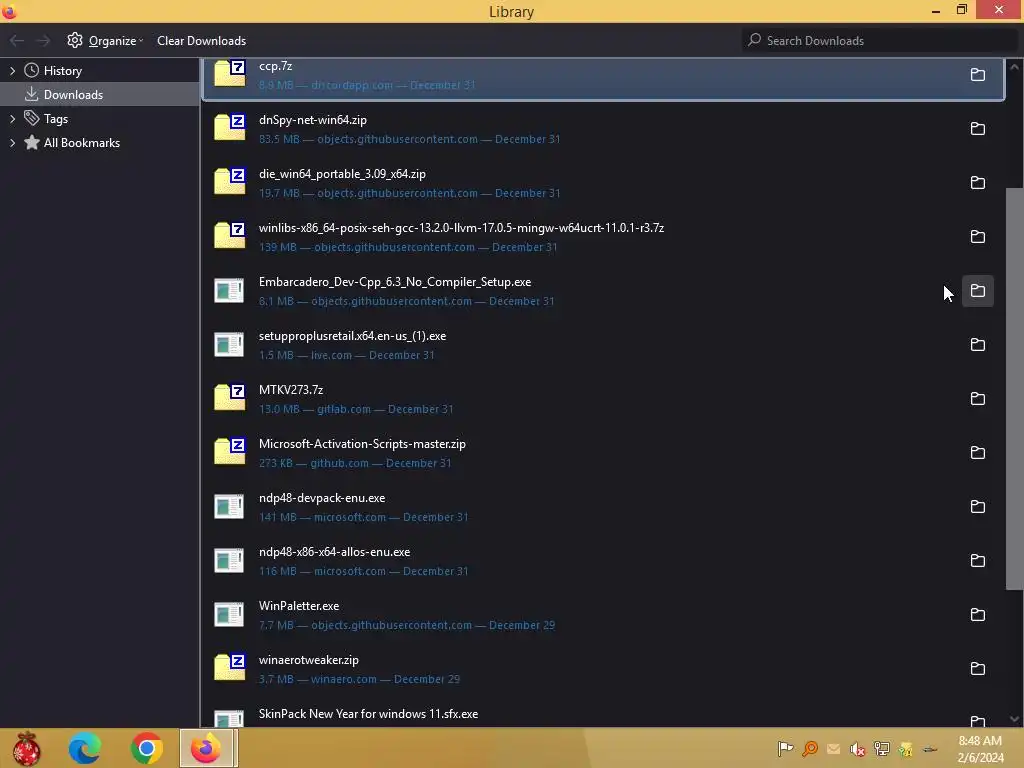
Task: Select the ndp48-x86-x64-allos-enu.exe file name
Action: [x=334, y=552]
